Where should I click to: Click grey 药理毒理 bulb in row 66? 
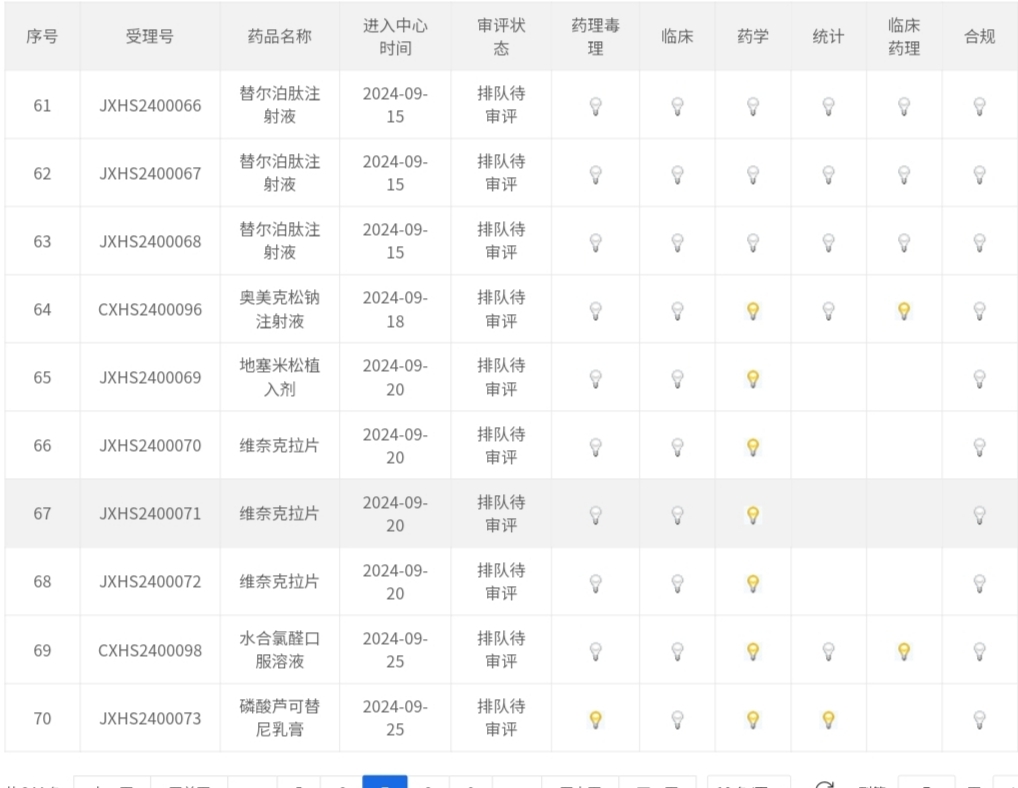click(595, 447)
